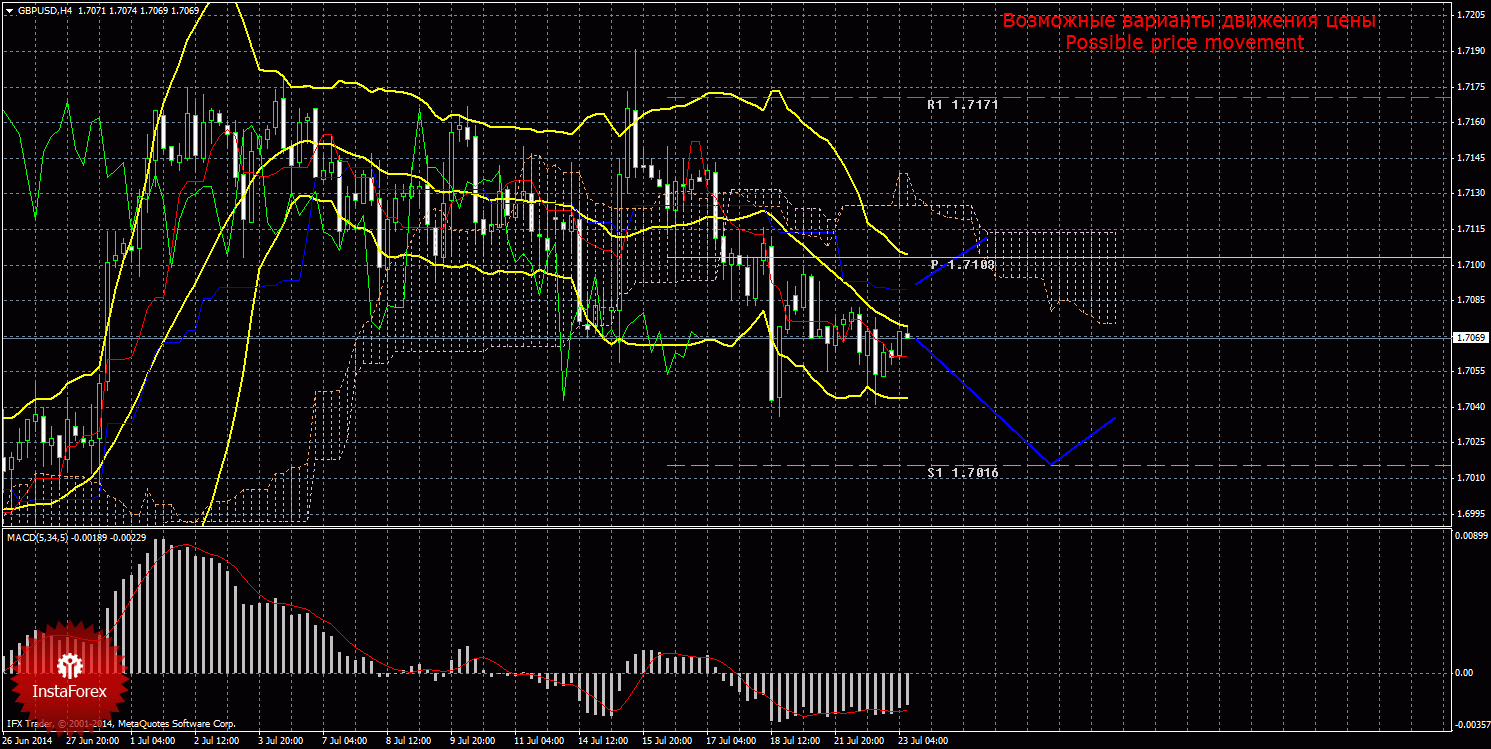Click the '26 Jun 2014' date on time axis

tap(28, 741)
